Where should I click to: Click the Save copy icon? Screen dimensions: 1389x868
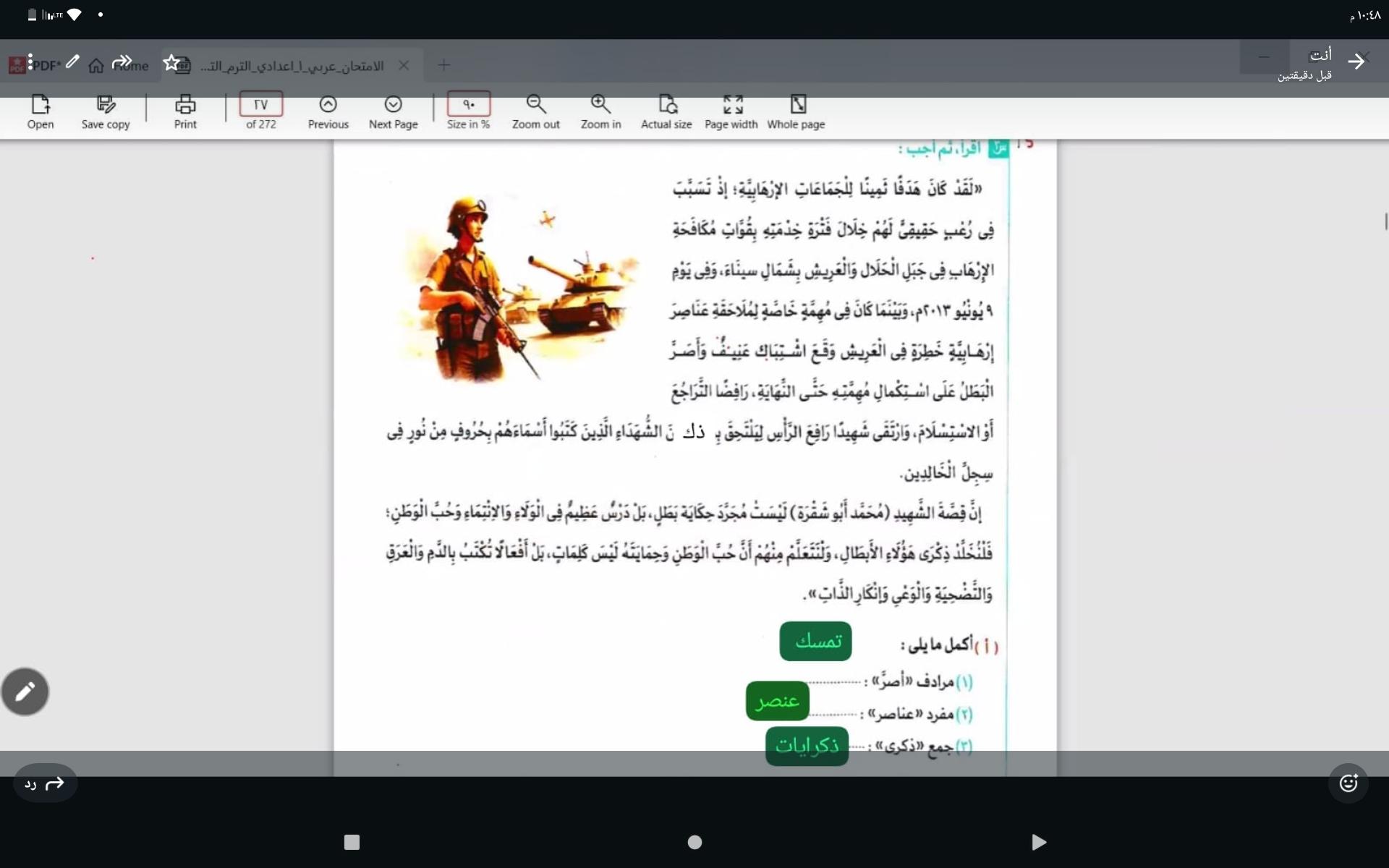coord(106,106)
